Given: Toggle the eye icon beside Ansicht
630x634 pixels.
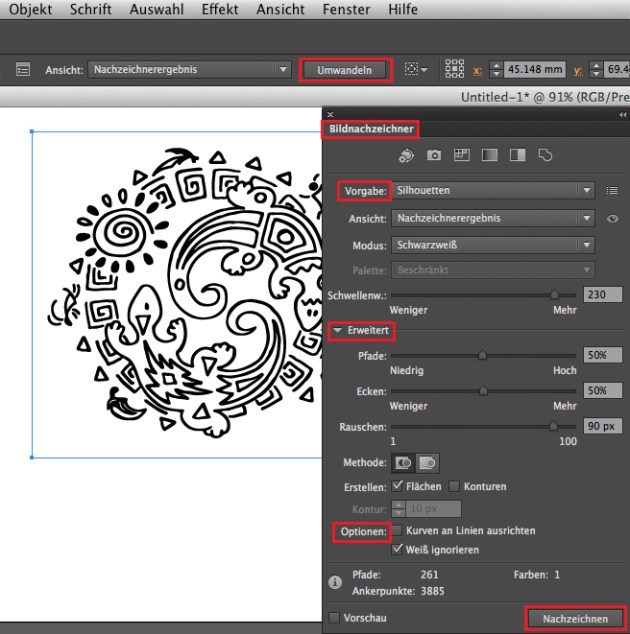Looking at the screenshot, I should [612, 218].
